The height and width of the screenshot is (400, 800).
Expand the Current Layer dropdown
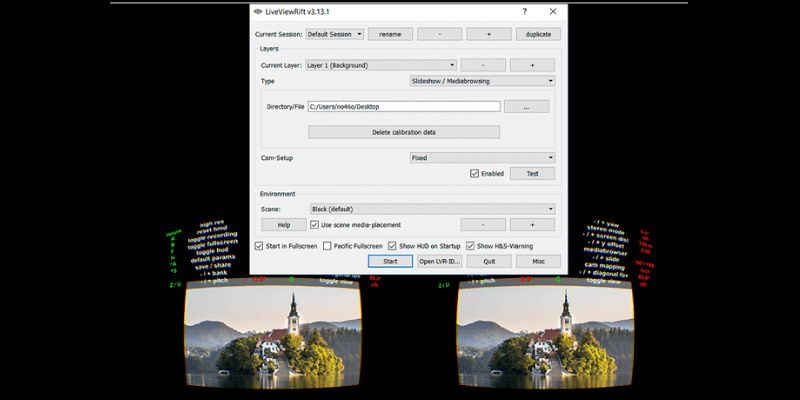pyautogui.click(x=381, y=65)
